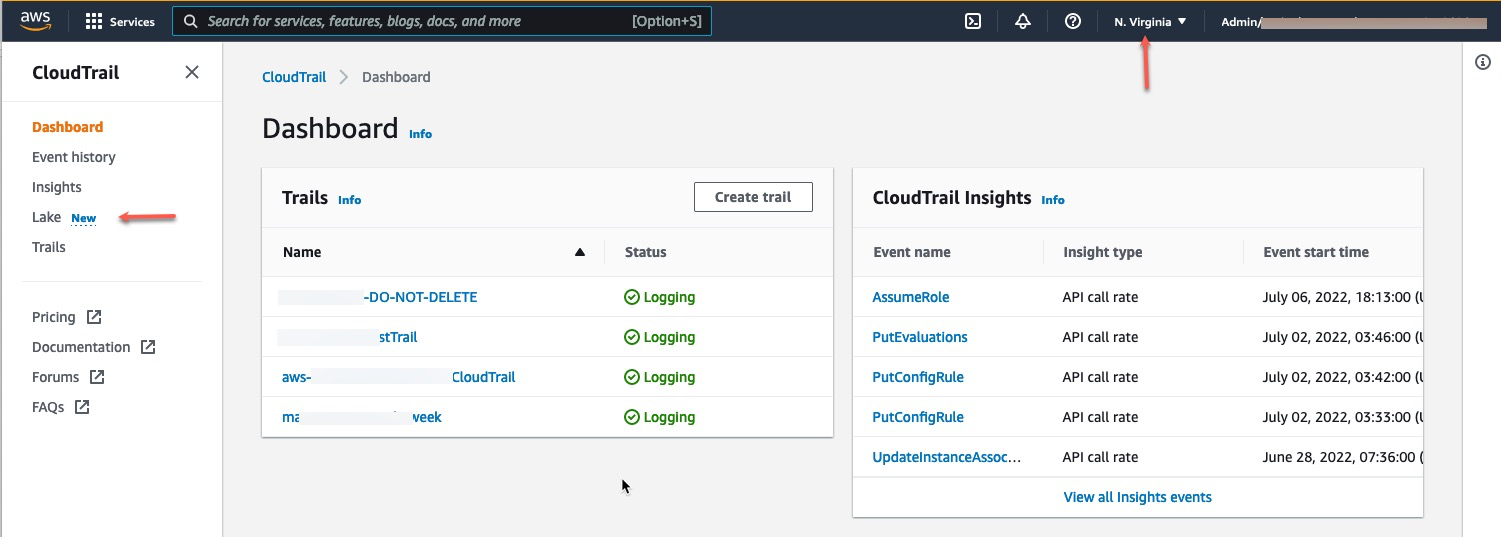Close the CloudTrail side navigation panel
The width and height of the screenshot is (1501, 537).
pos(192,72)
